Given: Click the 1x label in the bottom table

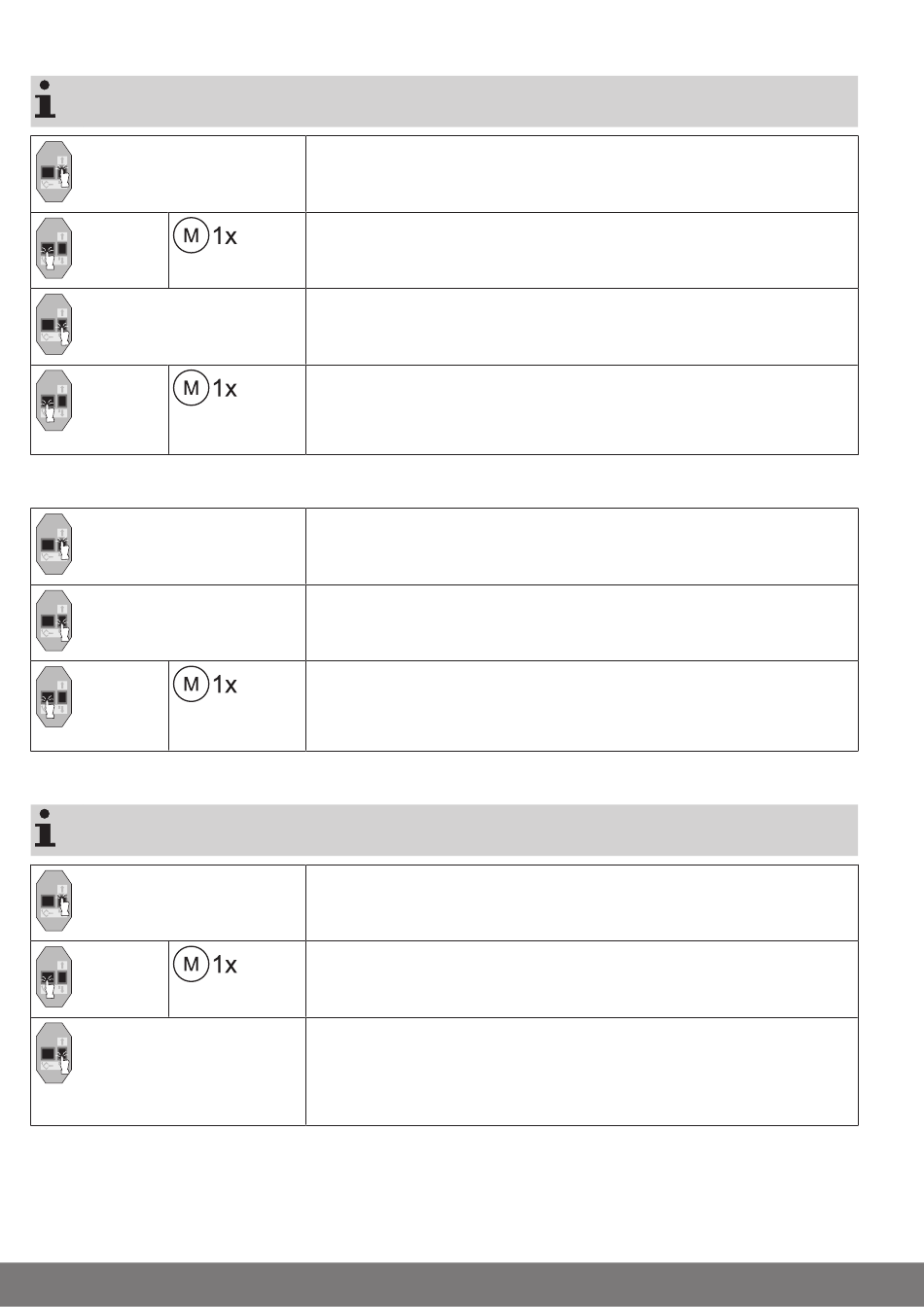Looking at the screenshot, I should point(225,965).
